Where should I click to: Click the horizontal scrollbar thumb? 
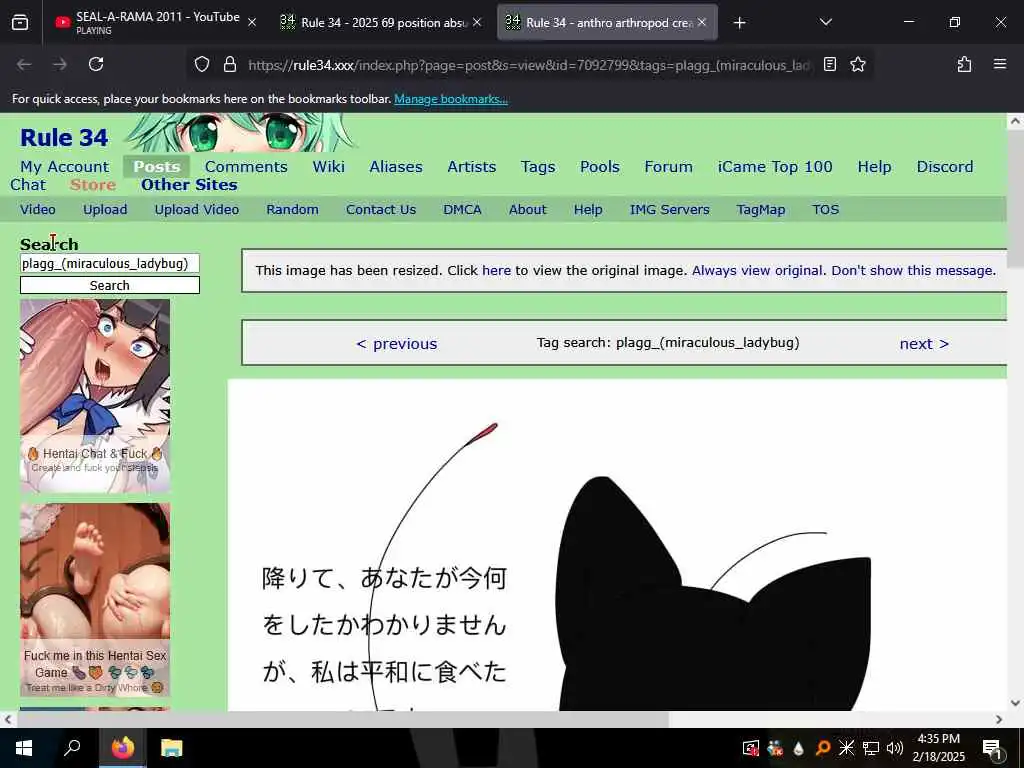coord(343,719)
